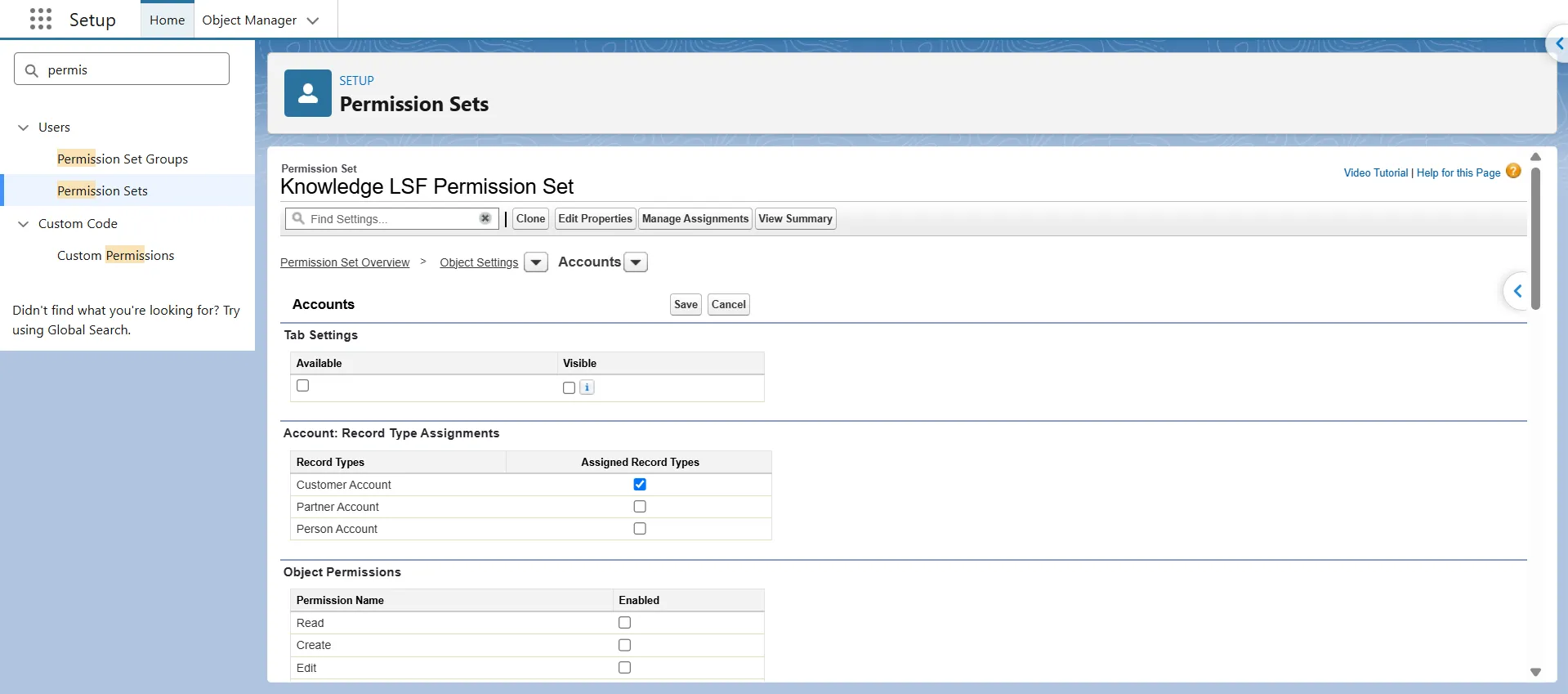Viewport: 1568px width, 694px height.
Task: Check the Available tab setting checkbox
Action: [303, 386]
